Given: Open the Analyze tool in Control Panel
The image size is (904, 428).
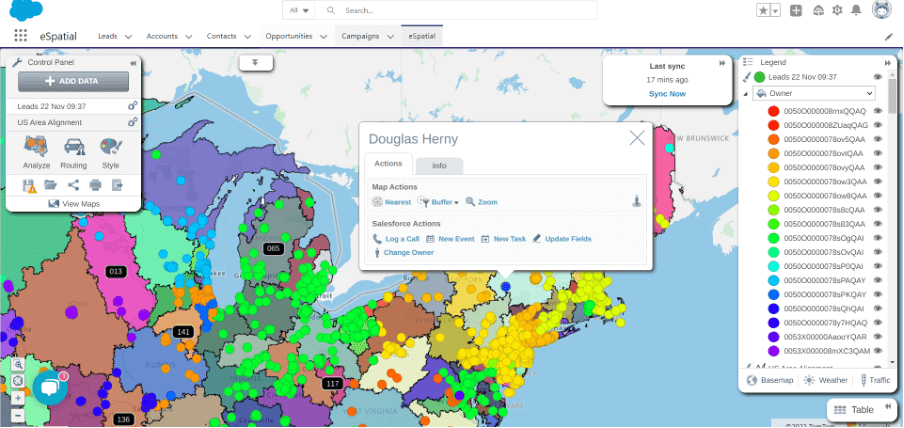Looking at the screenshot, I should click(37, 151).
